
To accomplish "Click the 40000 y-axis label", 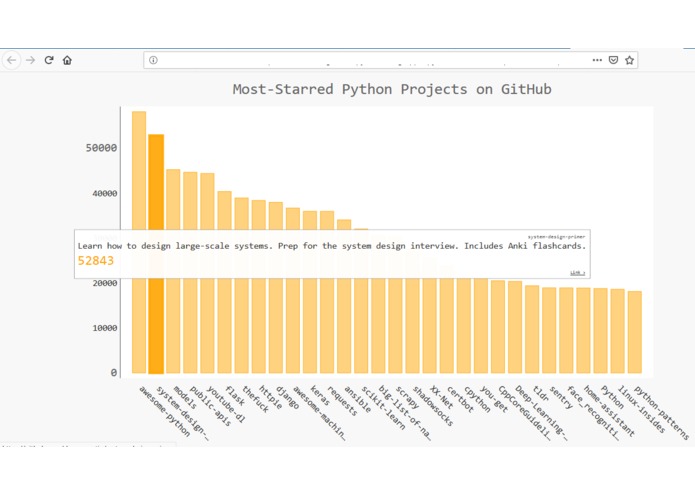I will 105,194.
